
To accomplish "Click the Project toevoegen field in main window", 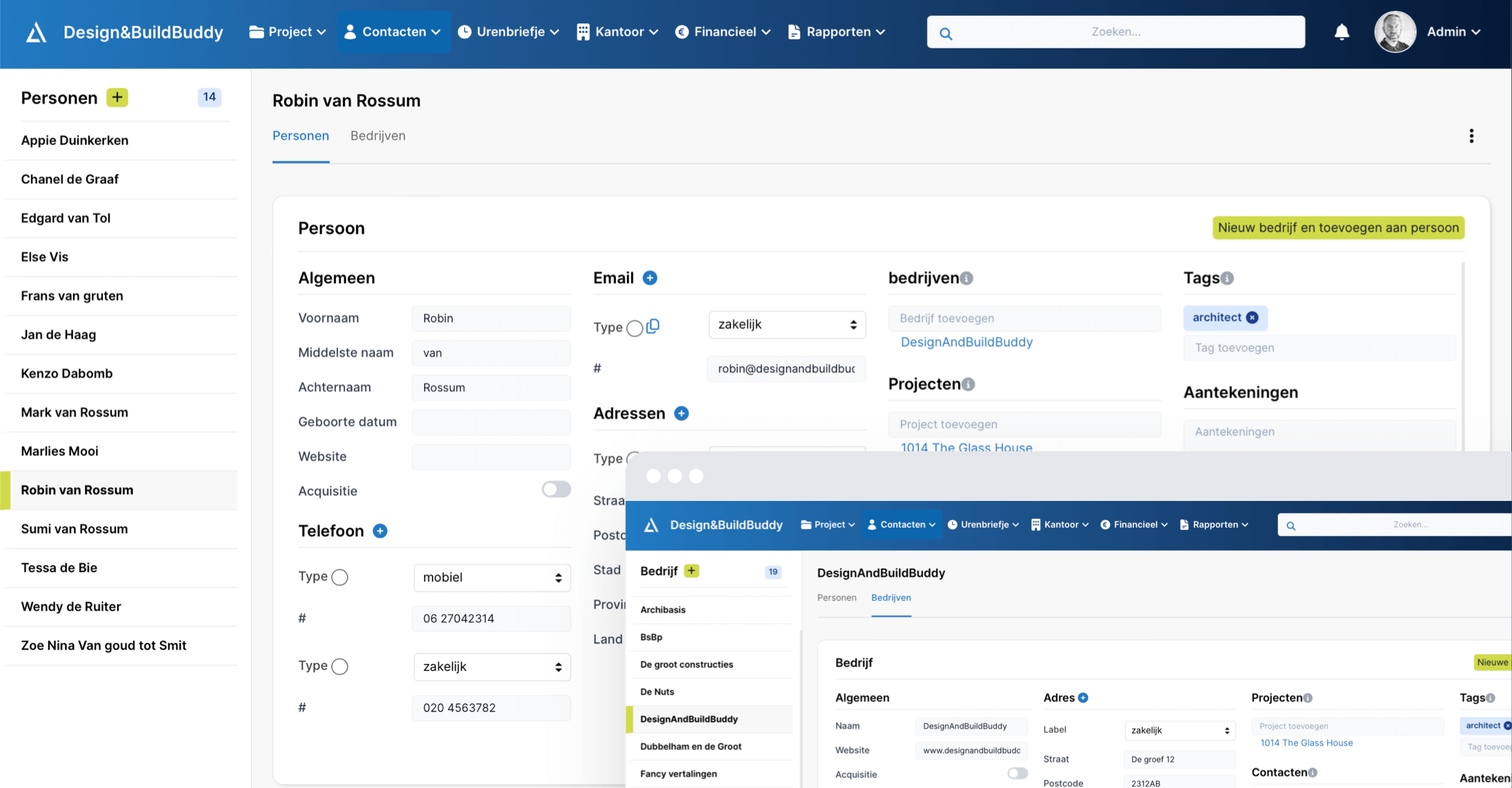I will 1024,424.
